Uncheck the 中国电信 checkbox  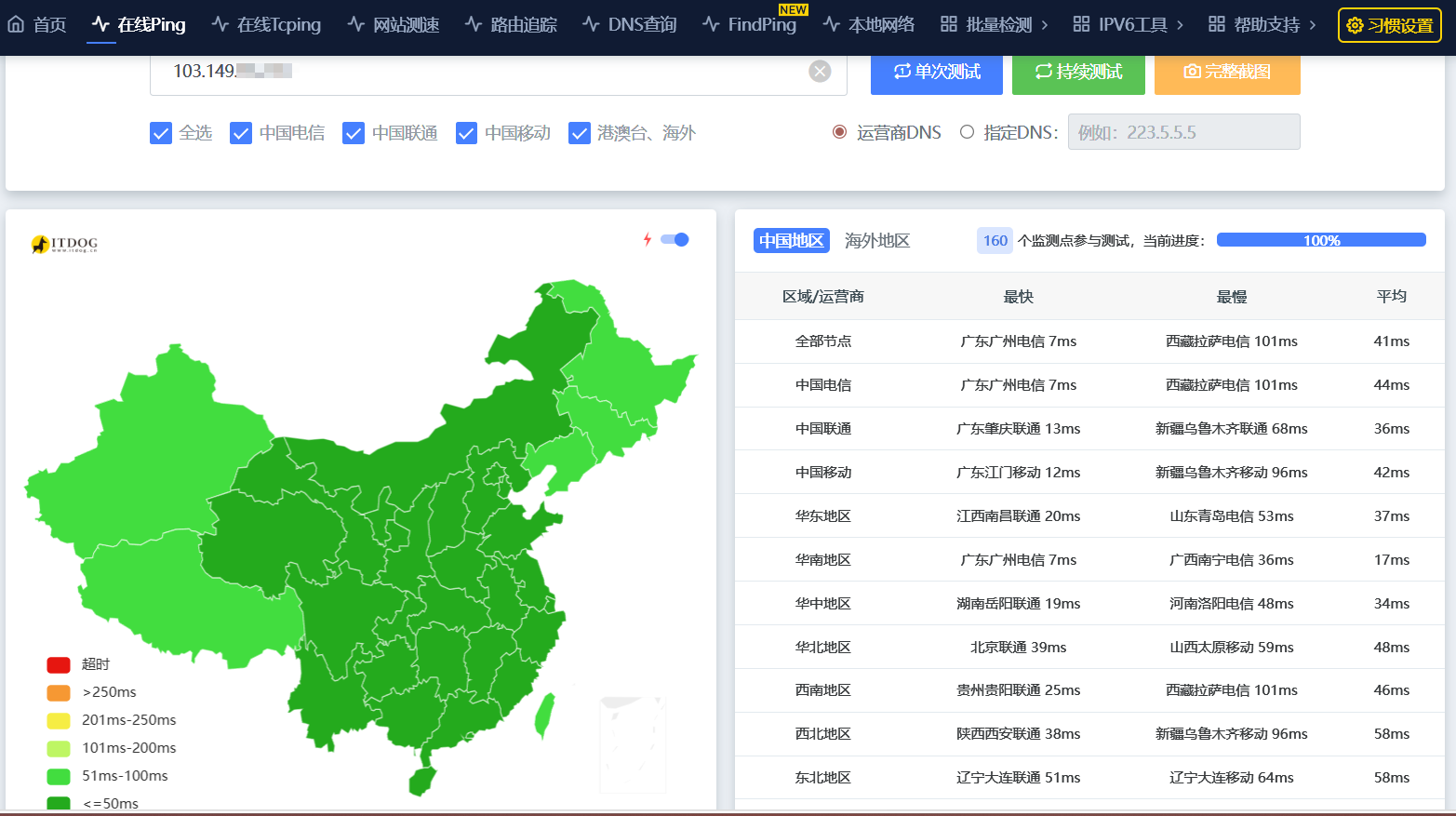(x=241, y=133)
